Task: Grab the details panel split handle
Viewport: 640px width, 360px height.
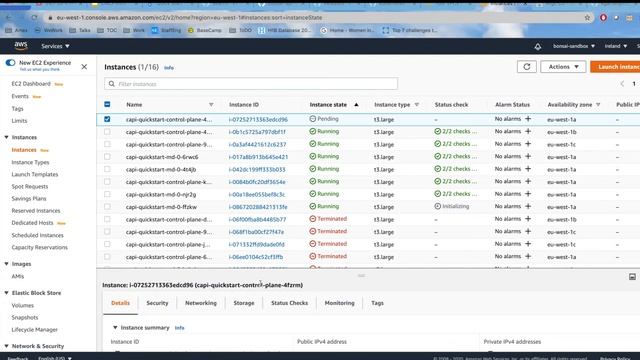Action: (361, 276)
